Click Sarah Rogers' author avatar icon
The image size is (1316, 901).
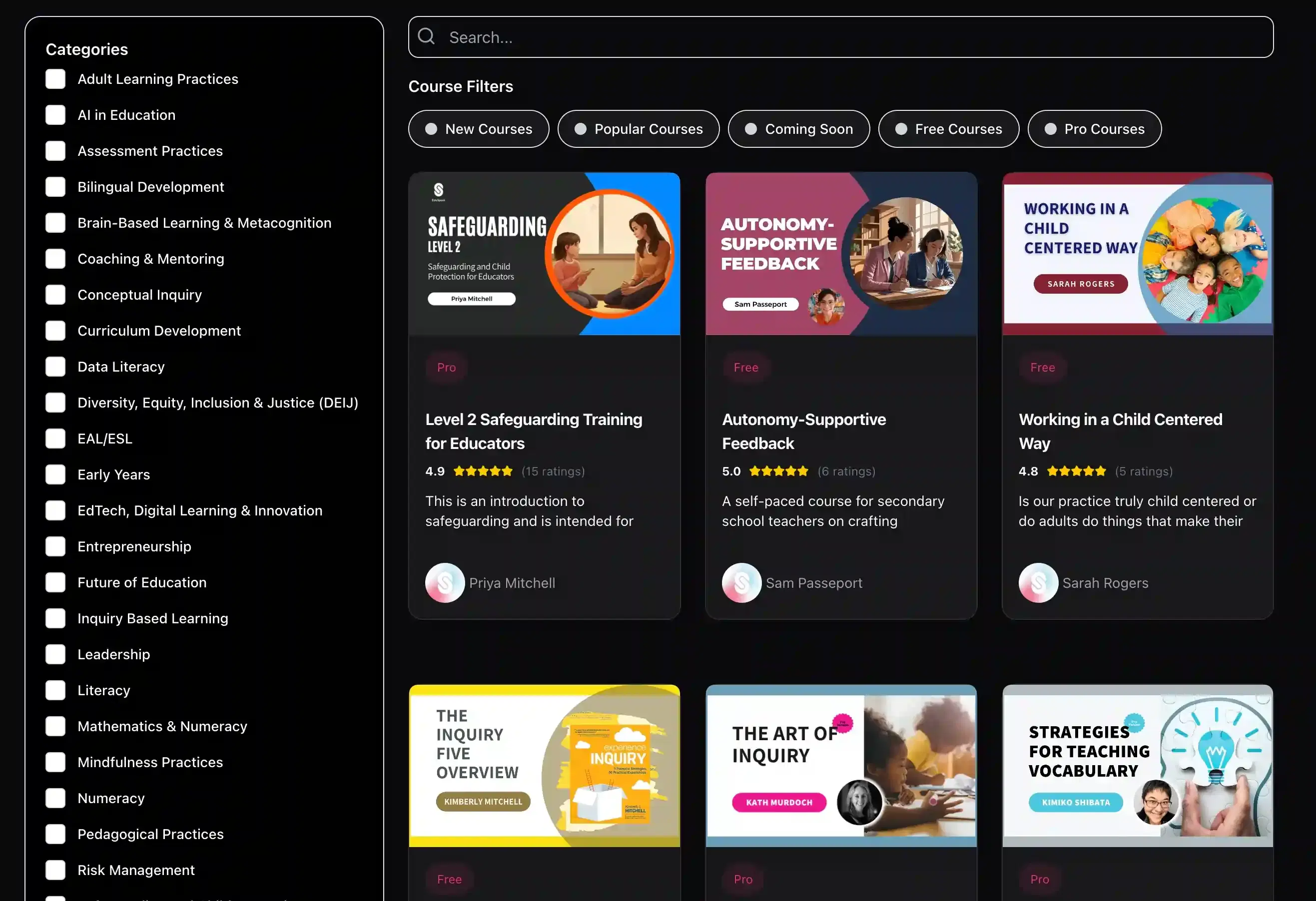(x=1038, y=582)
